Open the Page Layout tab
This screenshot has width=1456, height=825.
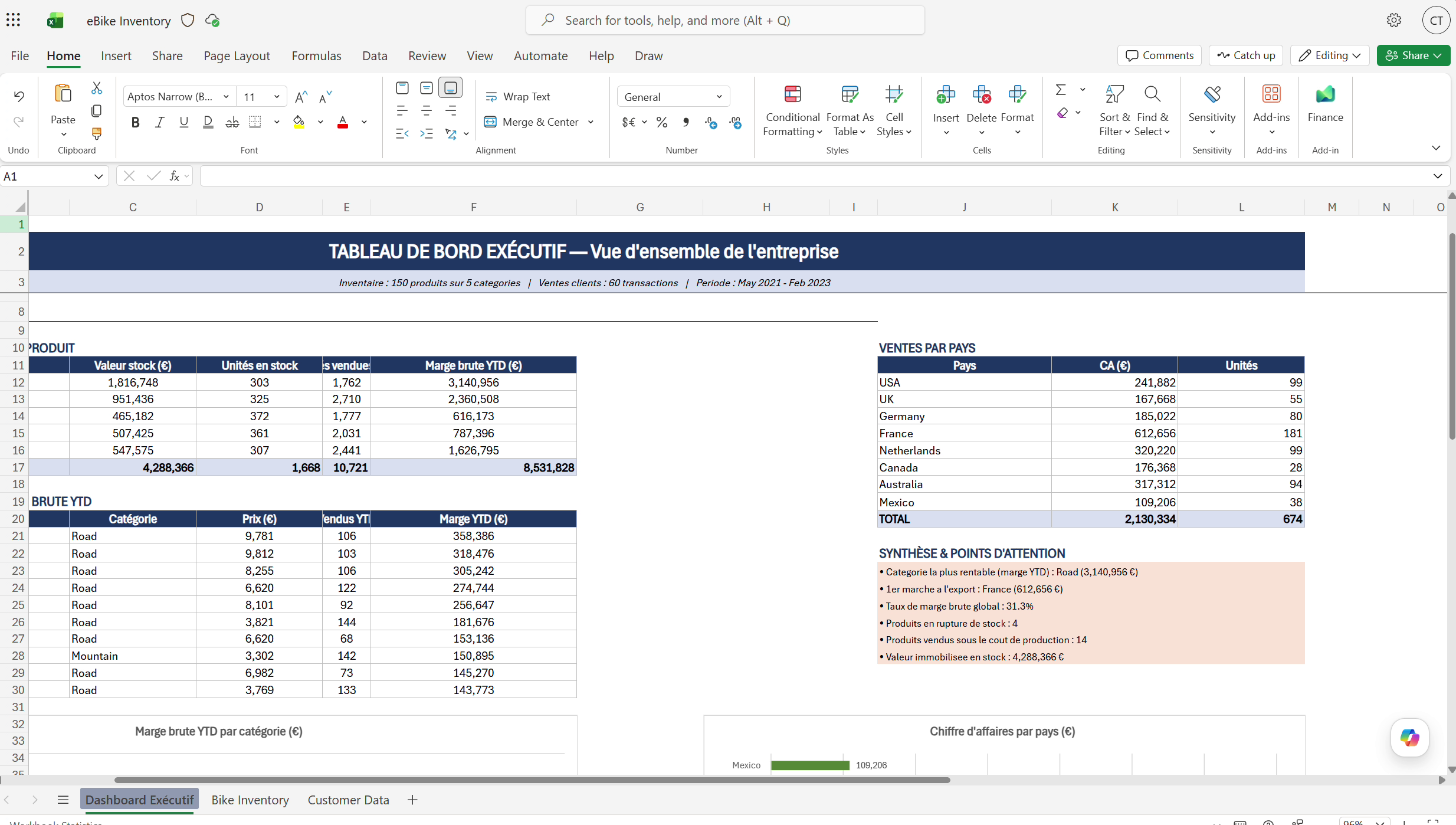point(237,55)
